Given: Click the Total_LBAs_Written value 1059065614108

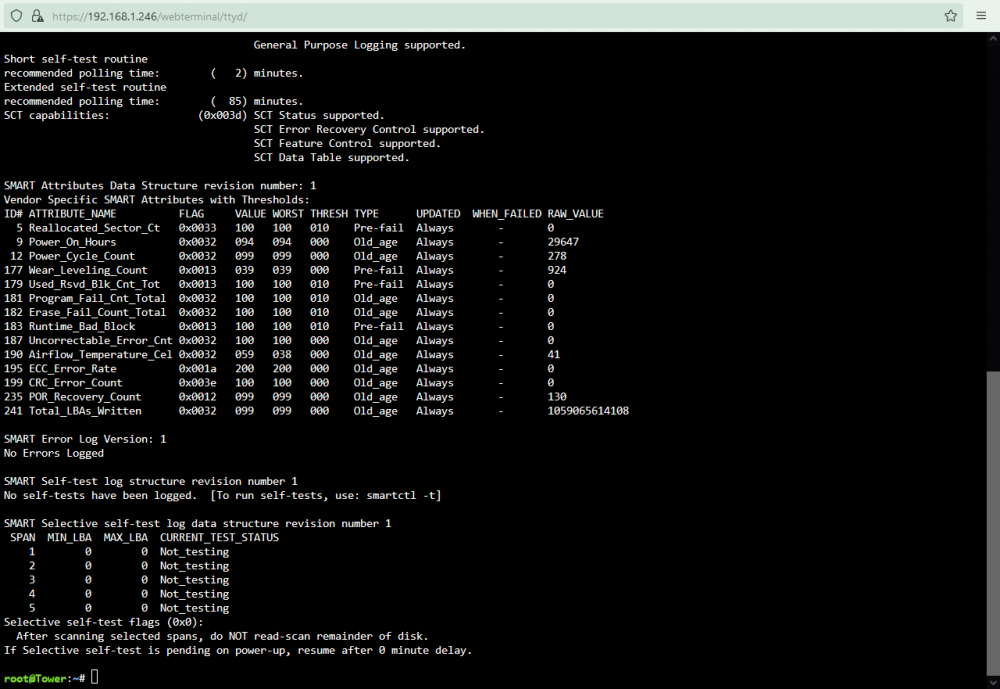Looking at the screenshot, I should coord(588,411).
